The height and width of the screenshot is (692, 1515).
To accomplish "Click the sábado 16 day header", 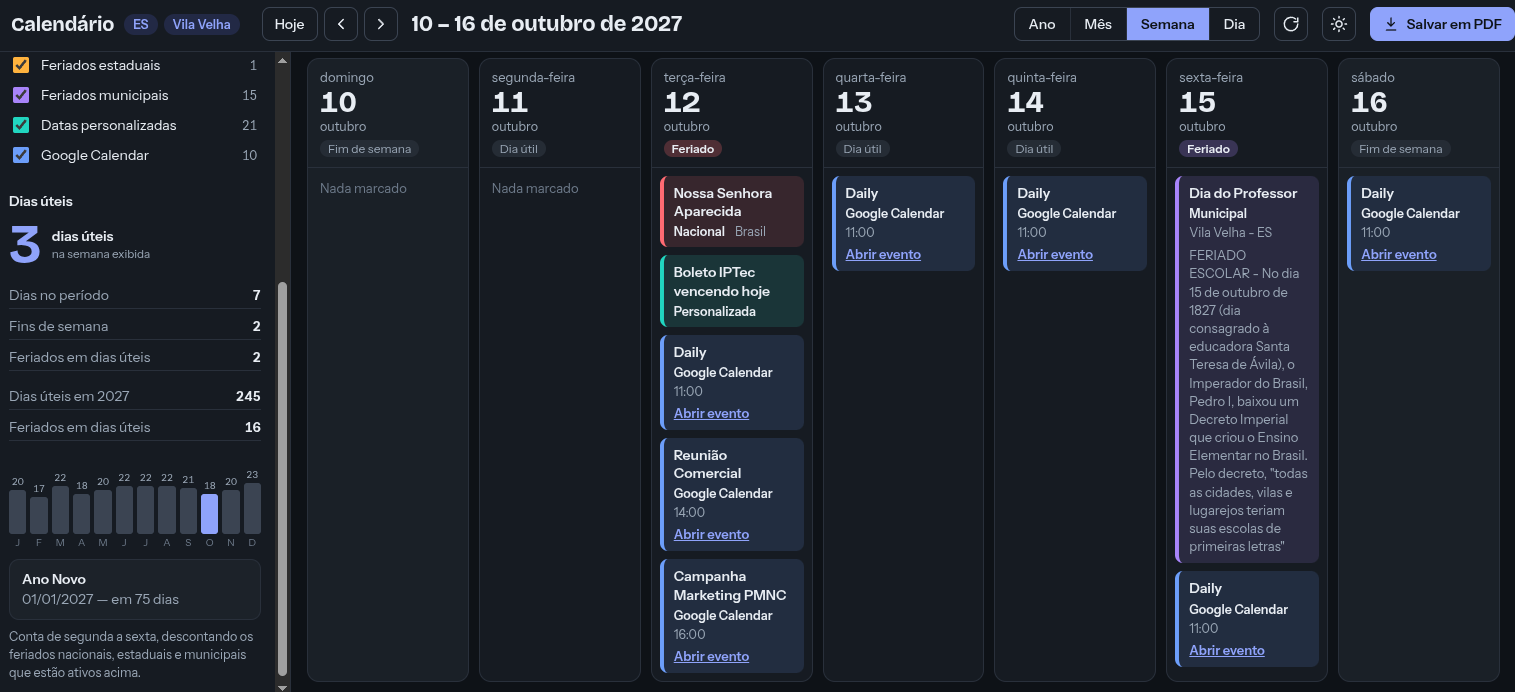I will point(1419,113).
